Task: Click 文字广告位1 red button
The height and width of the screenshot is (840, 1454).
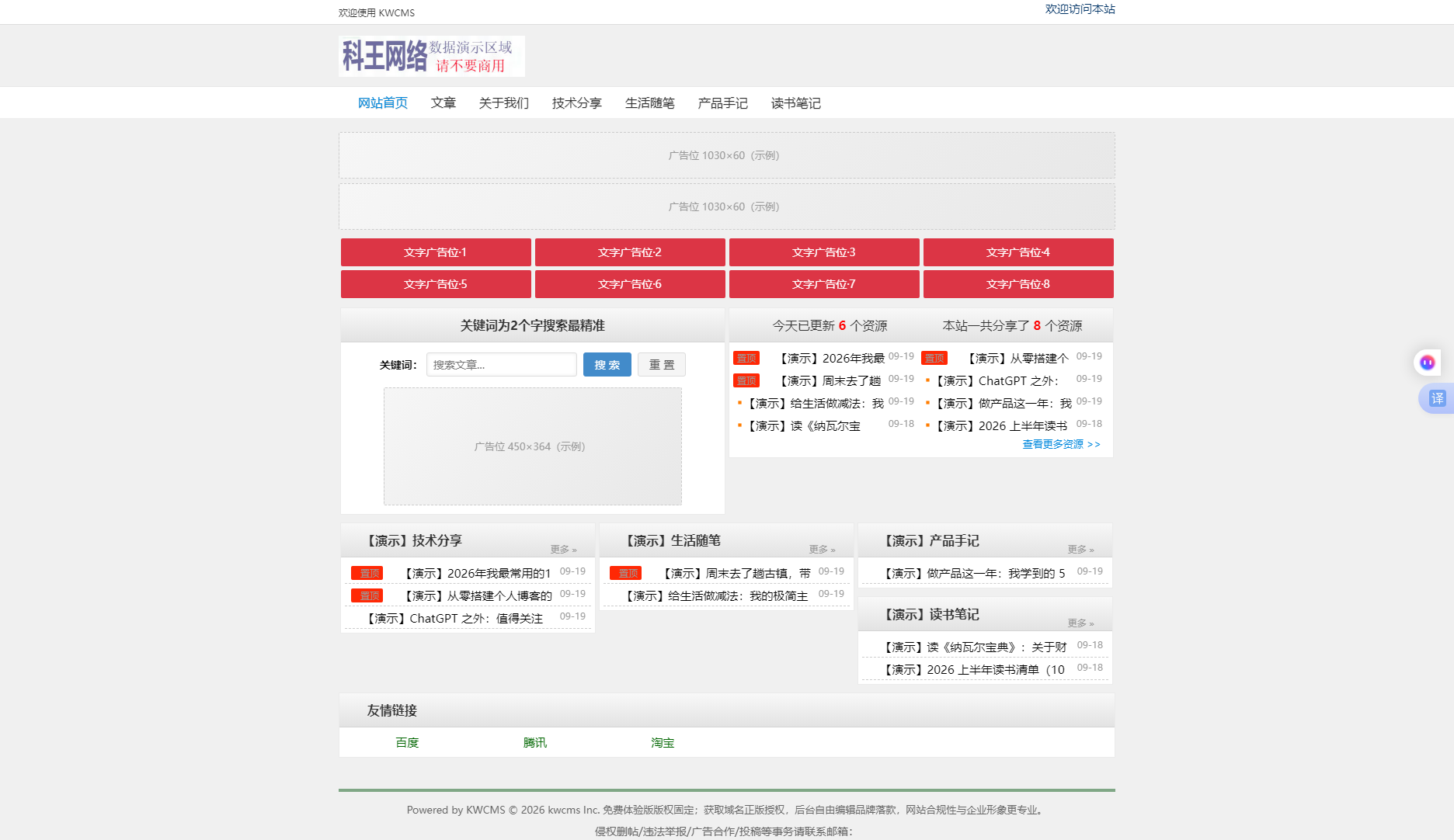Action: 436,252
